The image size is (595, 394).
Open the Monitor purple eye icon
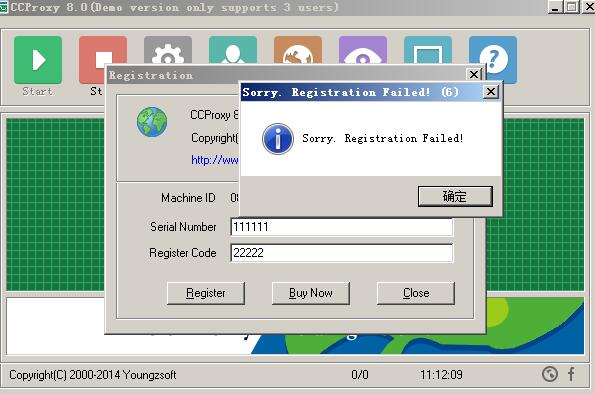coord(363,50)
